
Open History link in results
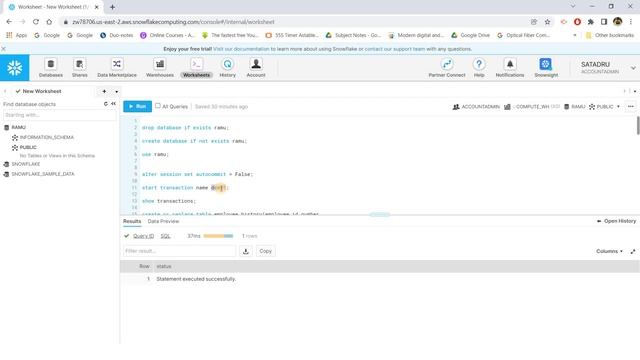pos(616,221)
